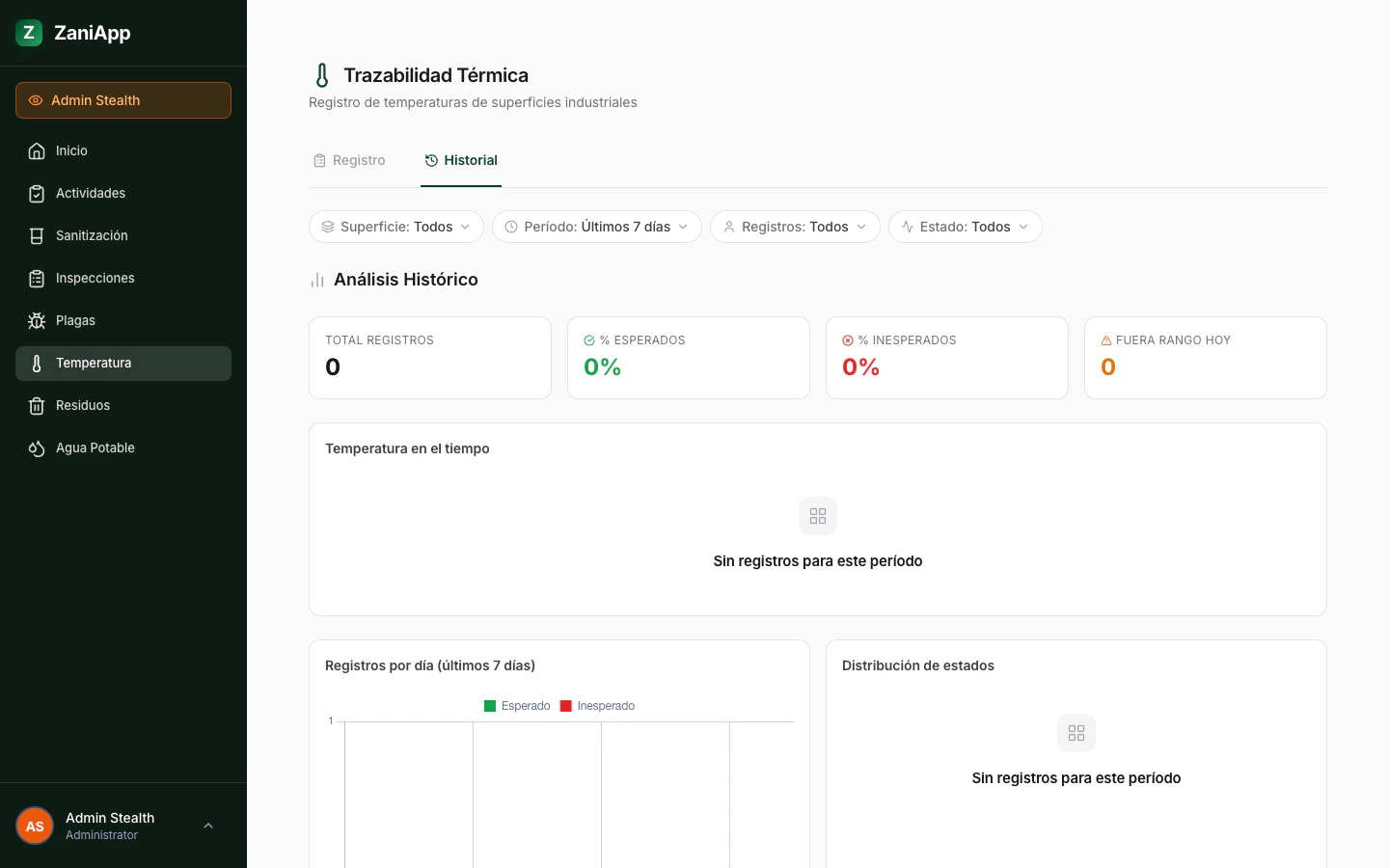Click the red cross icon on % Inesperados
Viewport: 1389px width, 868px height.
(x=848, y=340)
